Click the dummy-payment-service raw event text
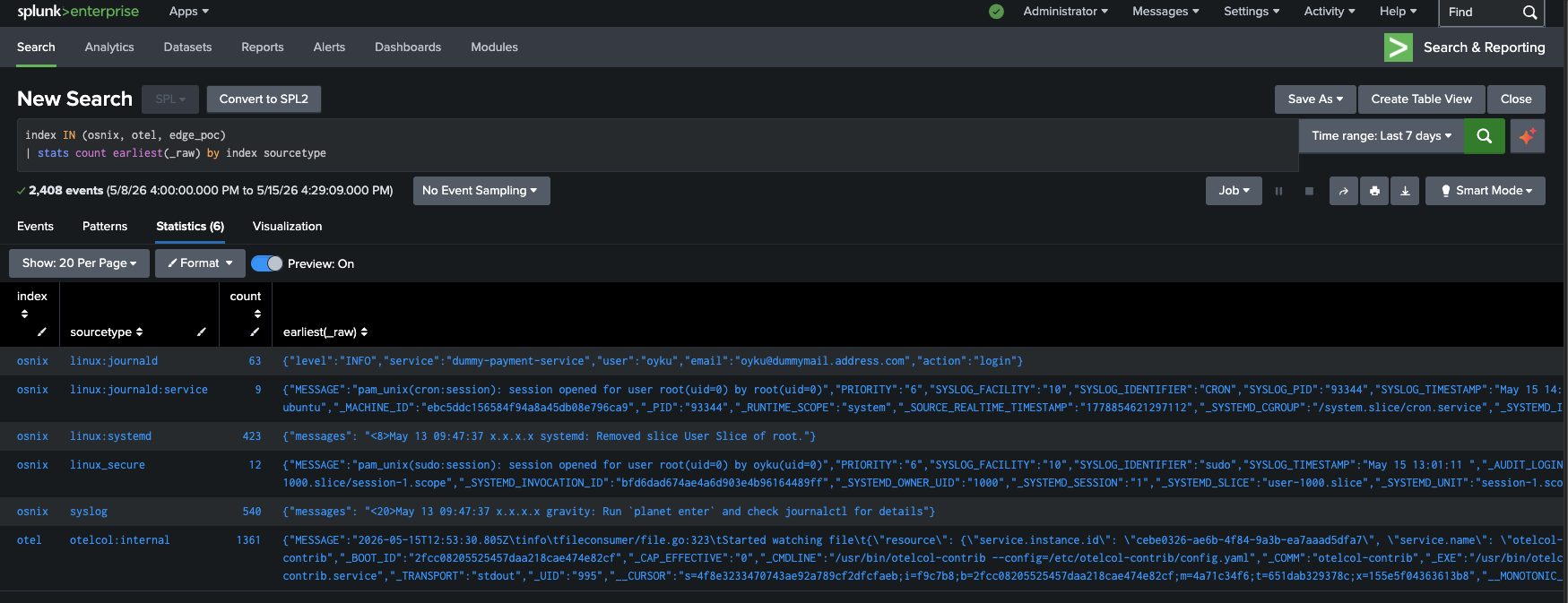This screenshot has width=1568, height=603. pyautogui.click(x=653, y=361)
